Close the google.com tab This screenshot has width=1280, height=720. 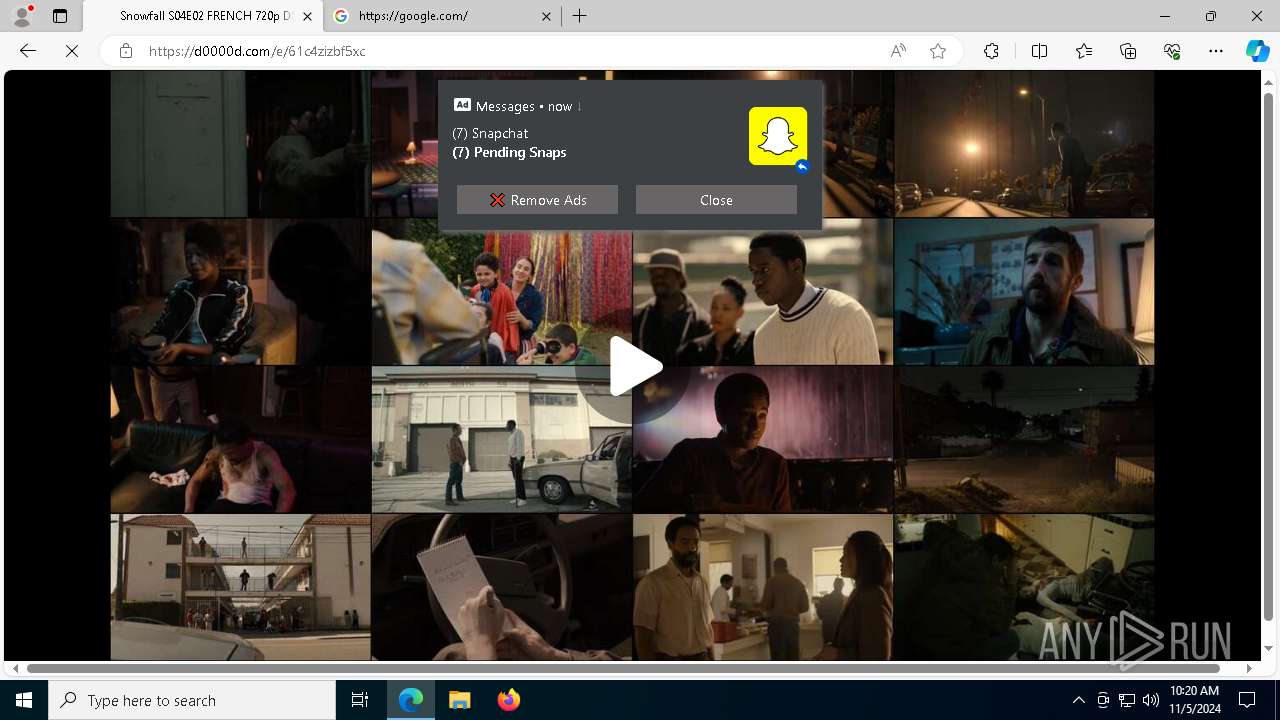point(547,16)
